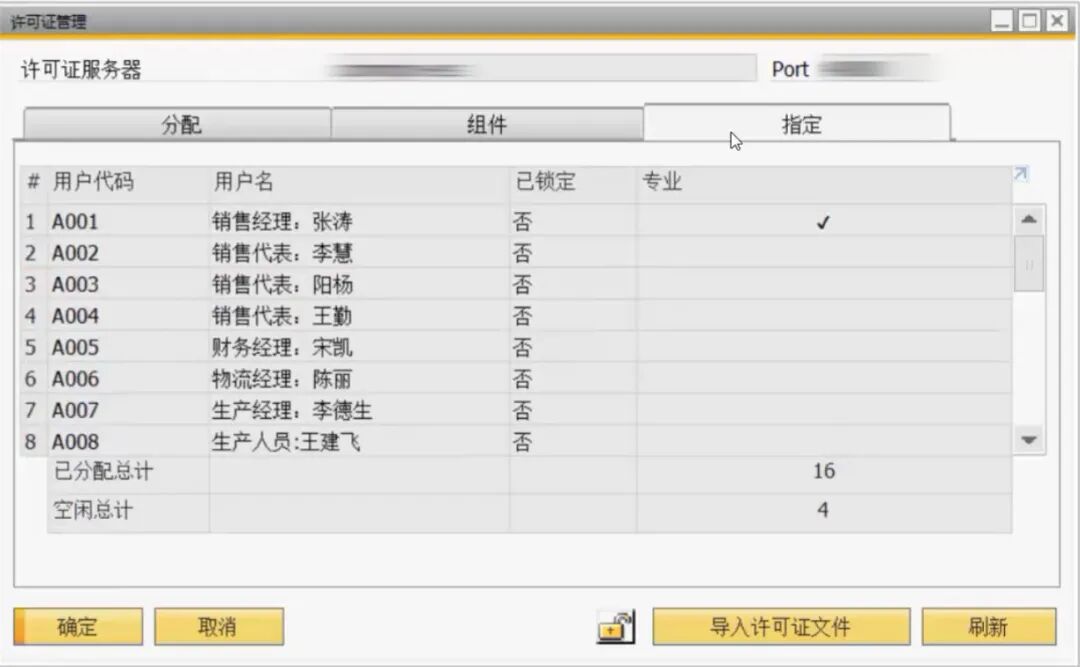This screenshot has height=667, width=1080.
Task: Click the scrollbar down arrow icon
Action: point(1031,439)
